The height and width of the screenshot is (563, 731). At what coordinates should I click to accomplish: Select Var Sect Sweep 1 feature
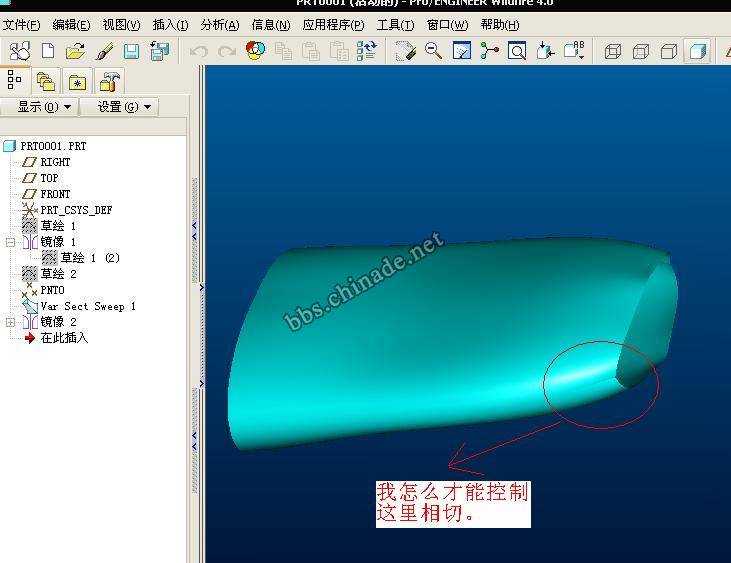click(88, 306)
